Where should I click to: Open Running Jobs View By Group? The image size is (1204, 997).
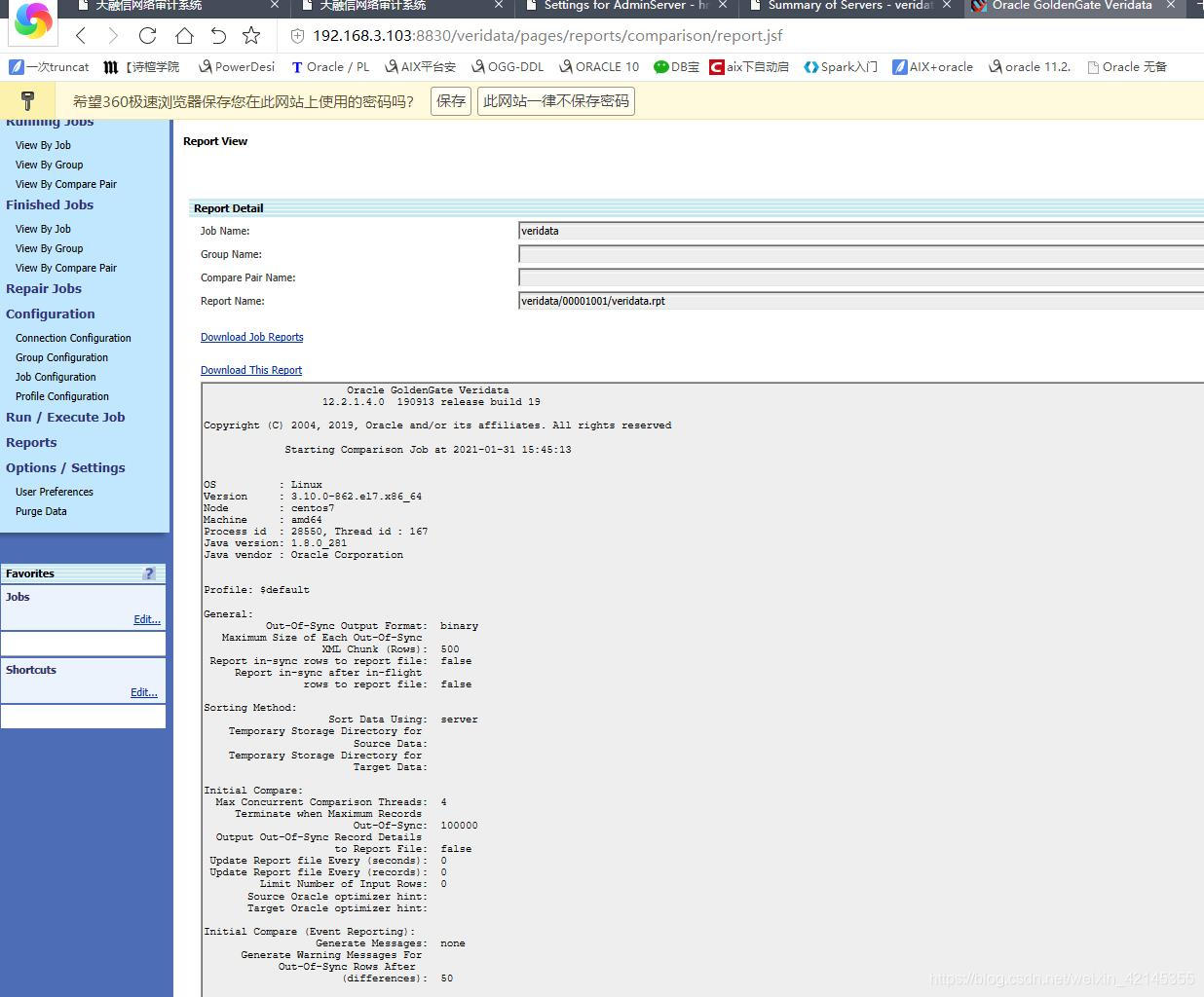(x=49, y=165)
